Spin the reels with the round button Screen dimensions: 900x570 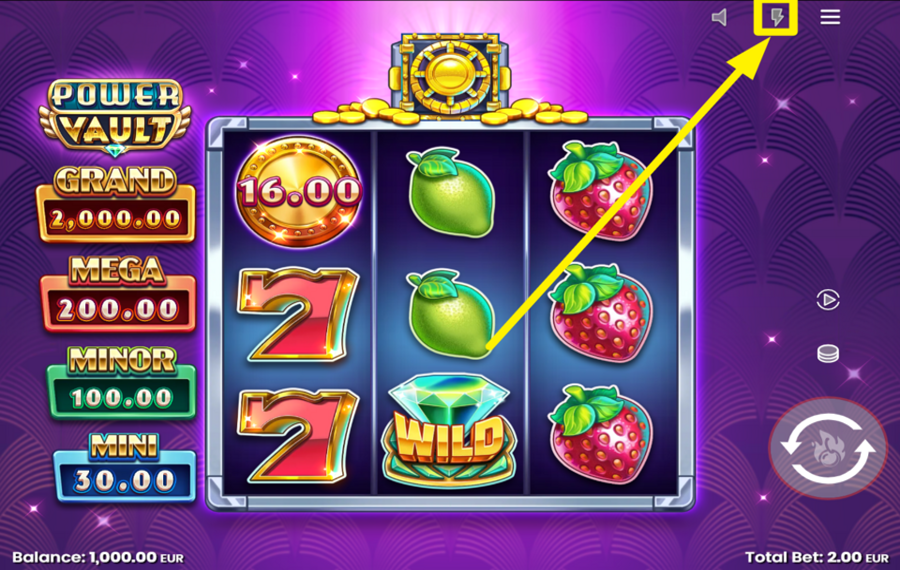828,448
